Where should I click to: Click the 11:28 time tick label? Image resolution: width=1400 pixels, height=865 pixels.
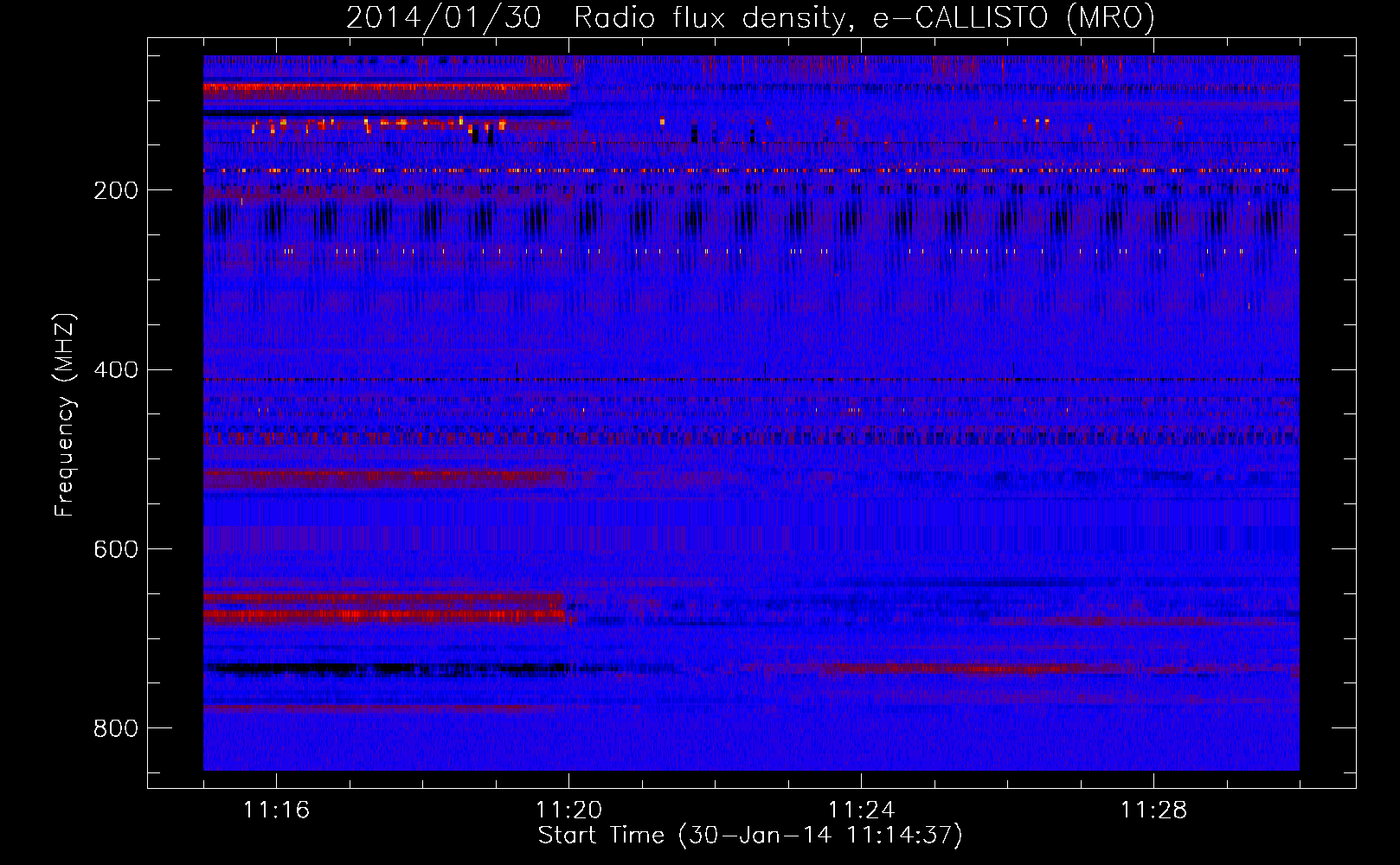(x=1153, y=810)
